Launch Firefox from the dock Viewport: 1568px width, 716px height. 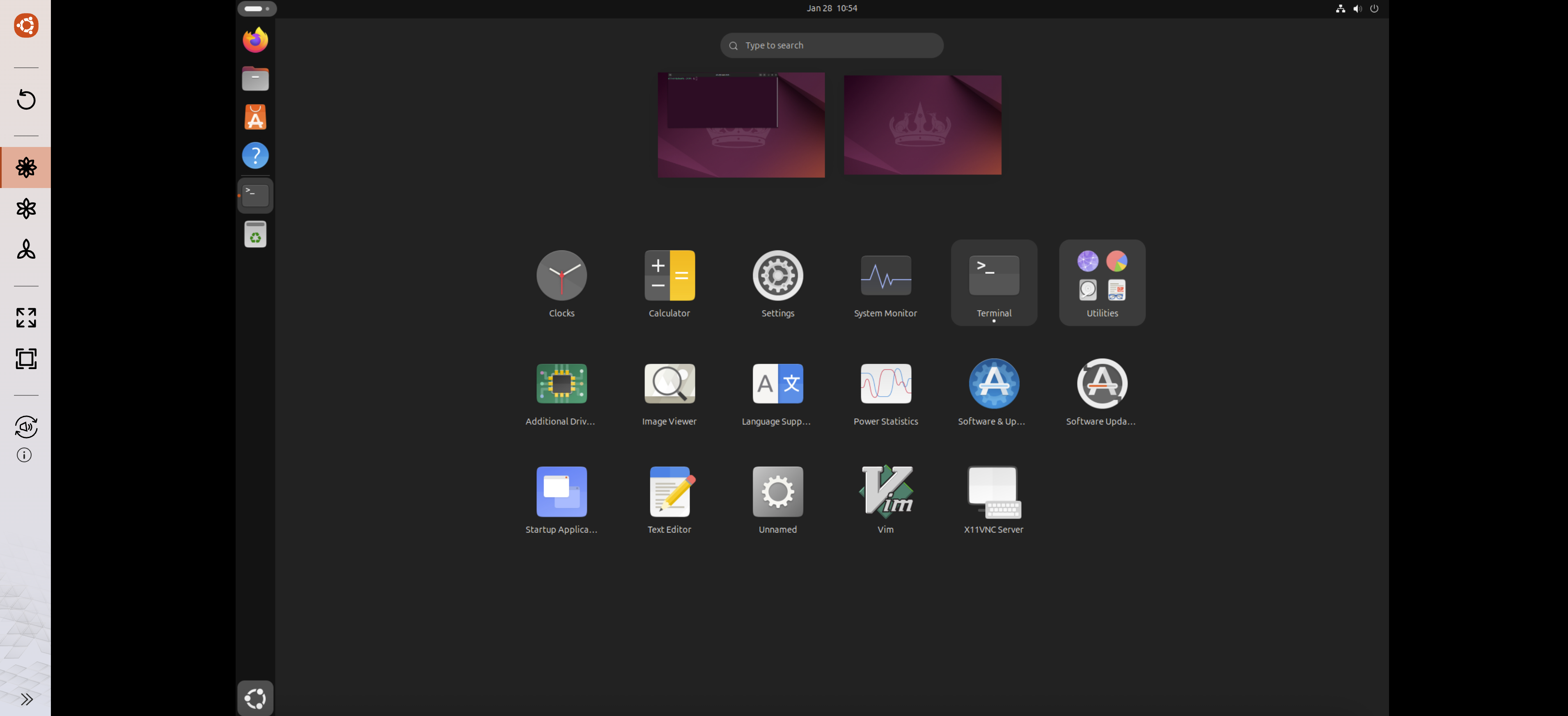(255, 39)
